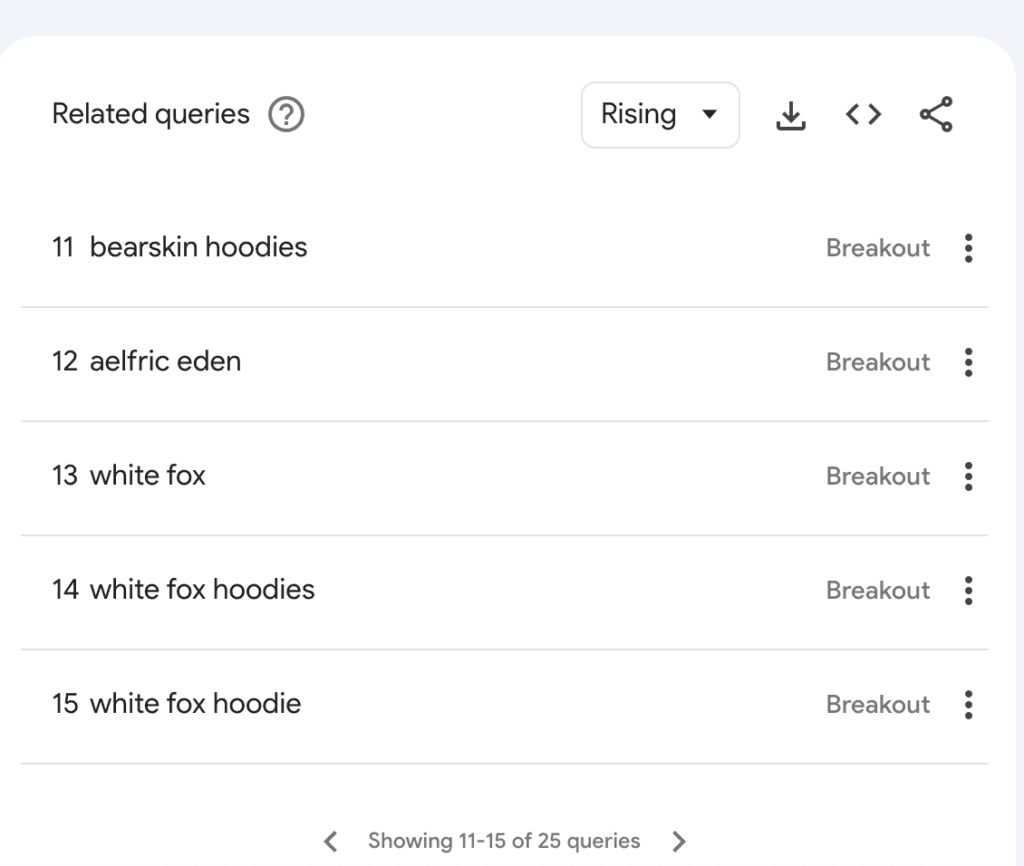This screenshot has height=866, width=1024.
Task: Open options menu for white fox hoodies
Action: 968,591
